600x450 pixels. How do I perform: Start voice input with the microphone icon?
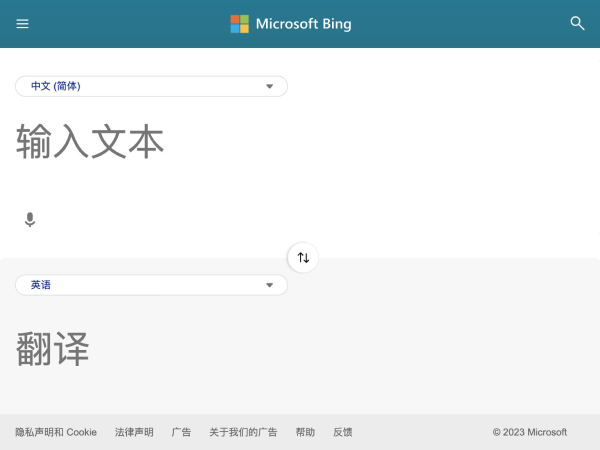(x=30, y=220)
